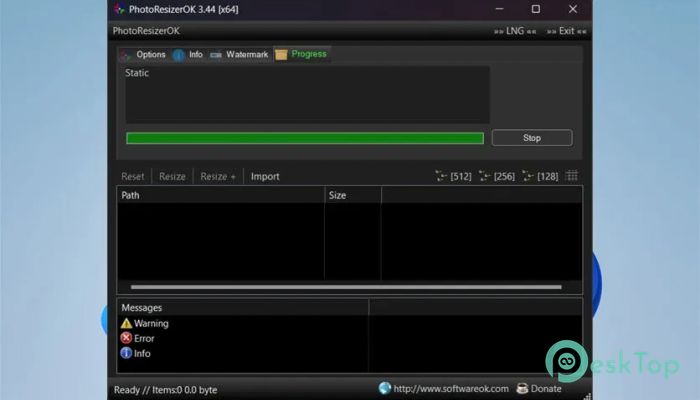Click the Resize + command

(x=218, y=176)
